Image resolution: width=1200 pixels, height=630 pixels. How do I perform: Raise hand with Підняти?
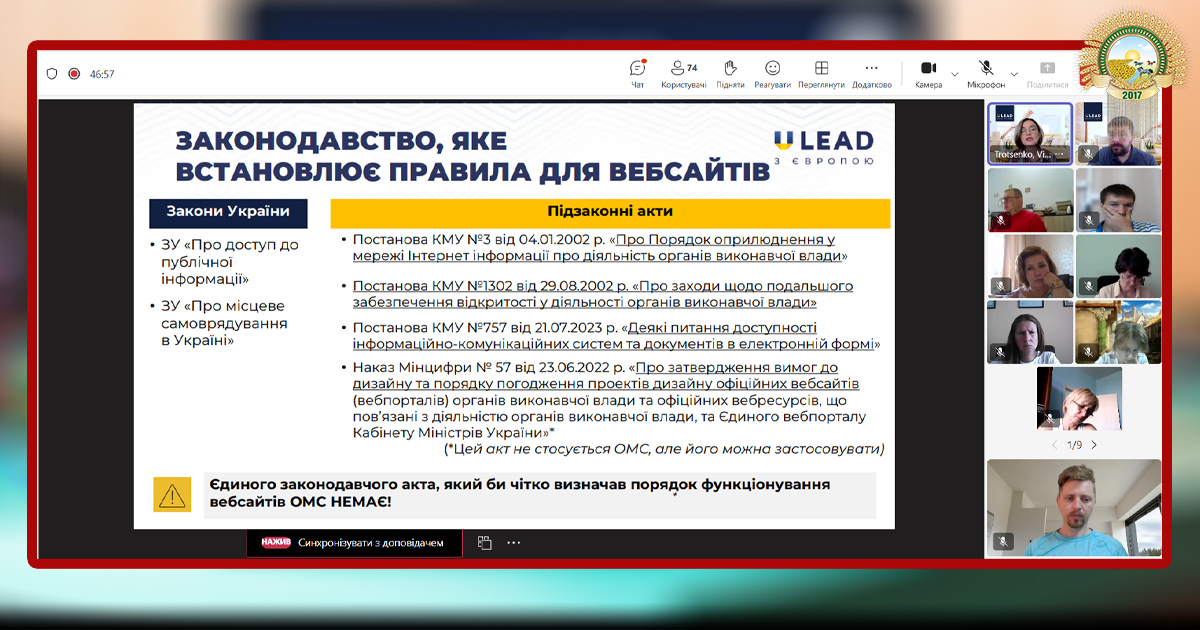click(x=730, y=74)
